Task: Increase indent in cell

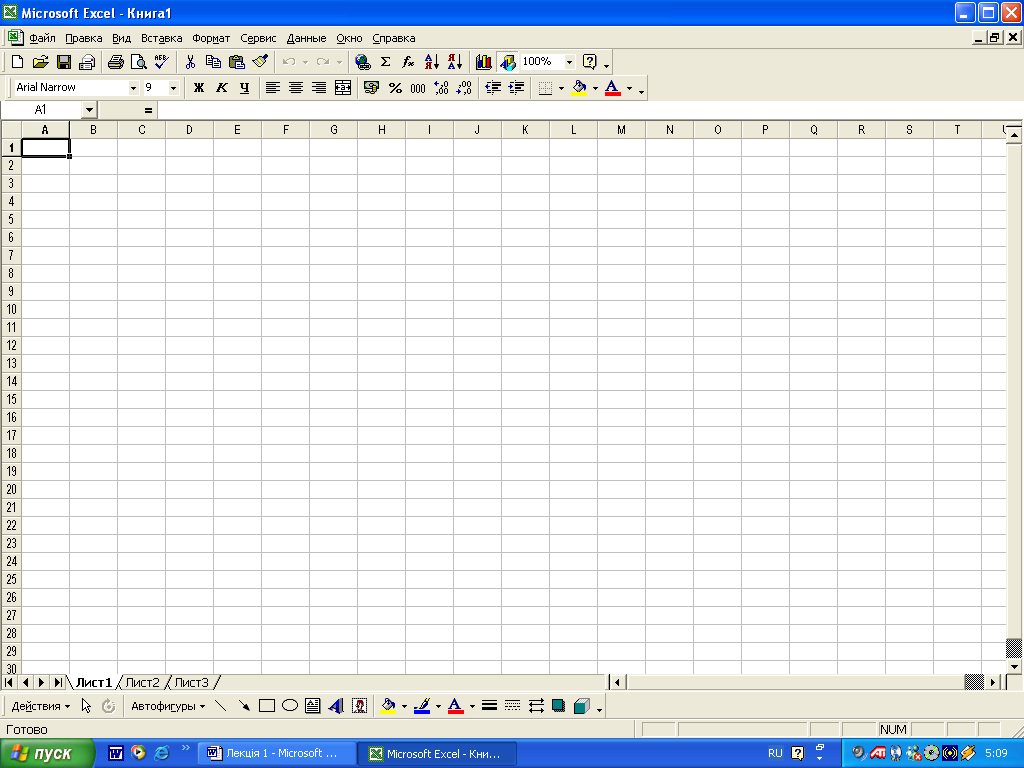Action: 516,88
